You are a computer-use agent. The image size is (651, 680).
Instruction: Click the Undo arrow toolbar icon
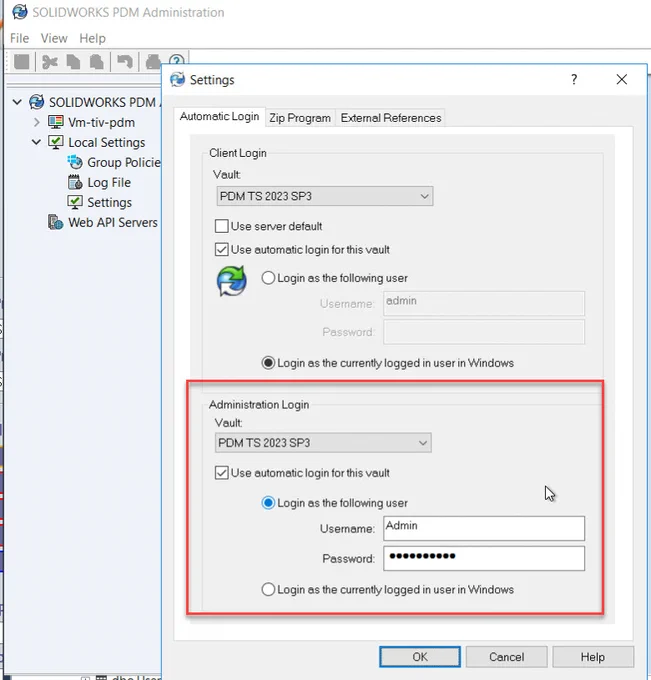(125, 62)
